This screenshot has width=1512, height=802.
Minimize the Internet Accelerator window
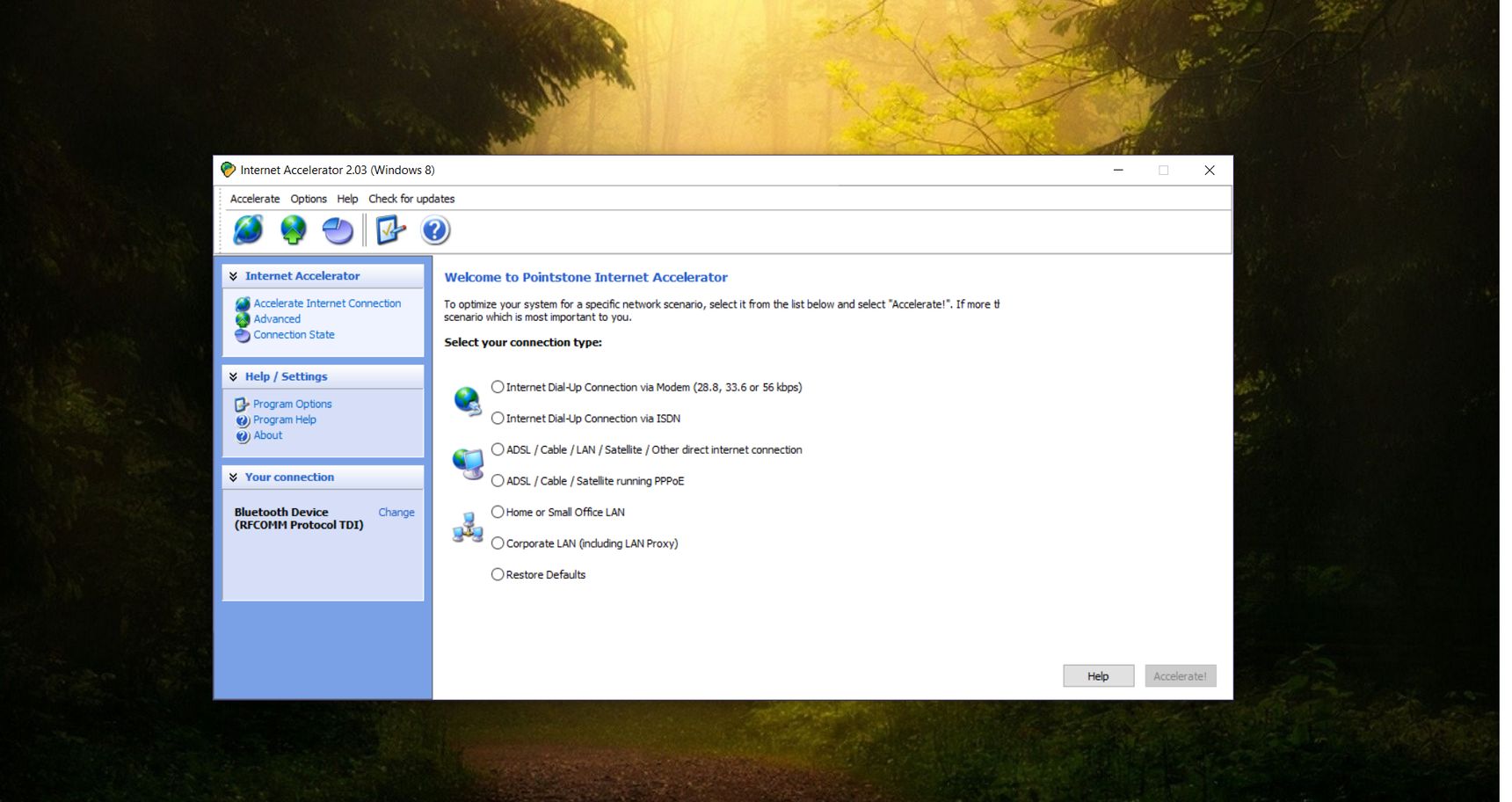tap(1118, 171)
